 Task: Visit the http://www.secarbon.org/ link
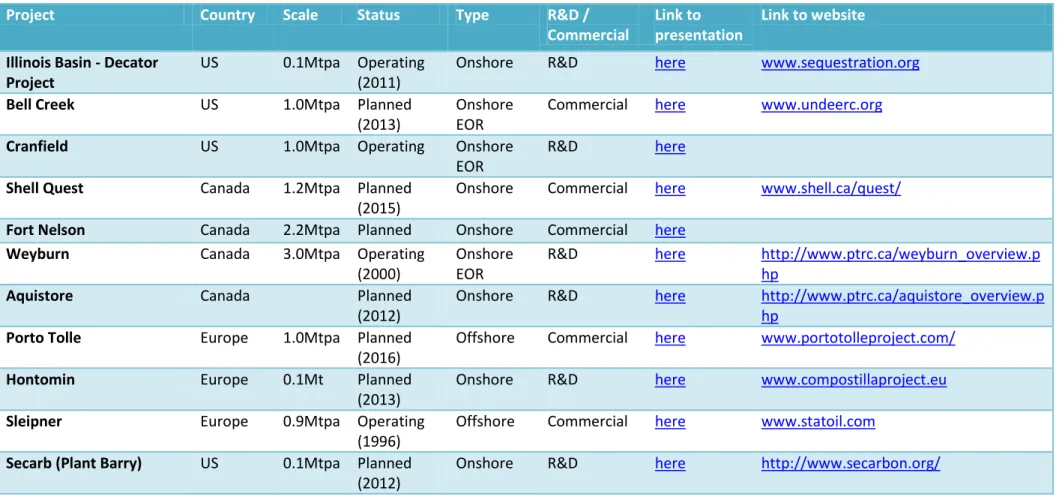[x=851, y=463]
